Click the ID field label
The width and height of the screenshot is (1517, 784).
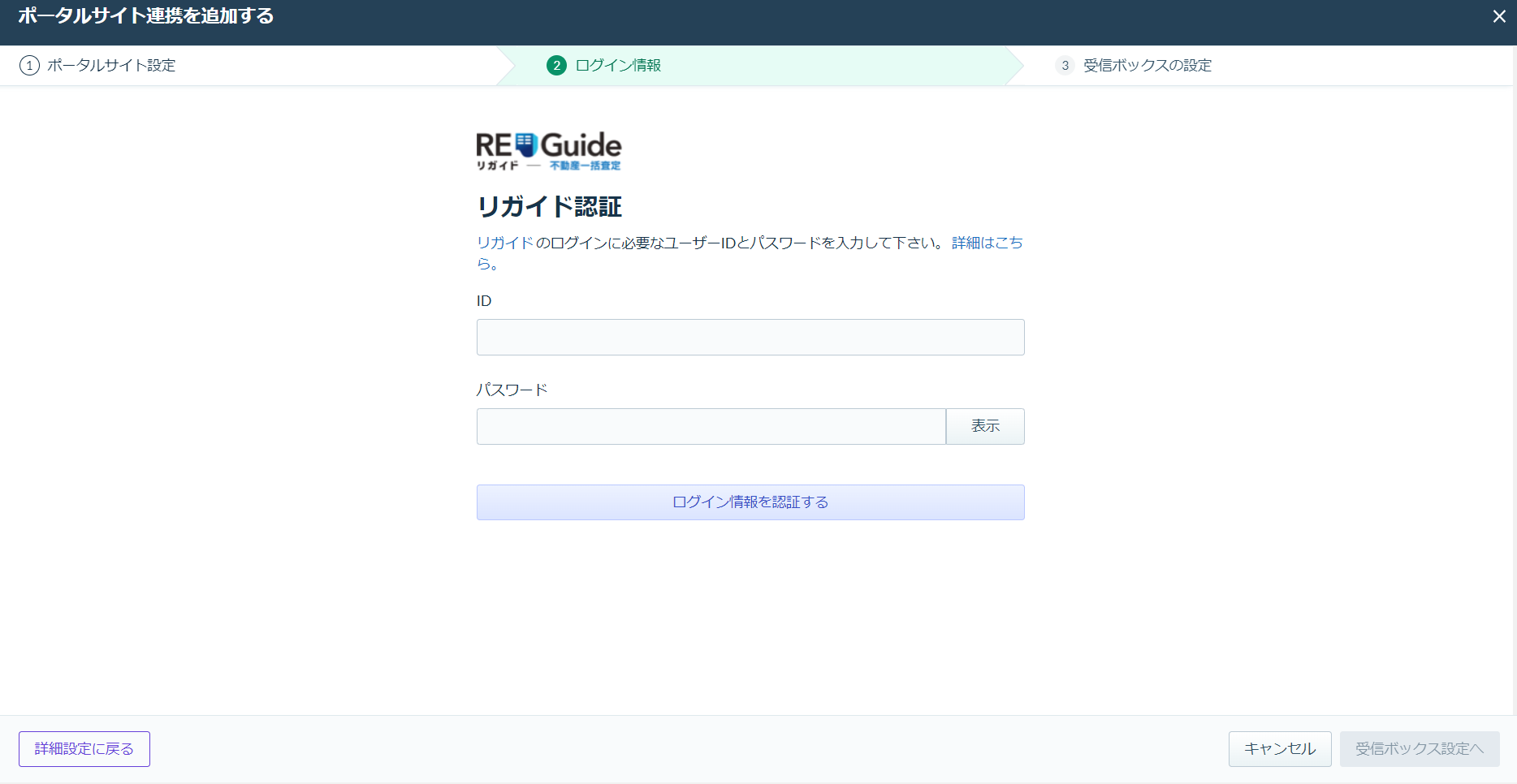484,301
